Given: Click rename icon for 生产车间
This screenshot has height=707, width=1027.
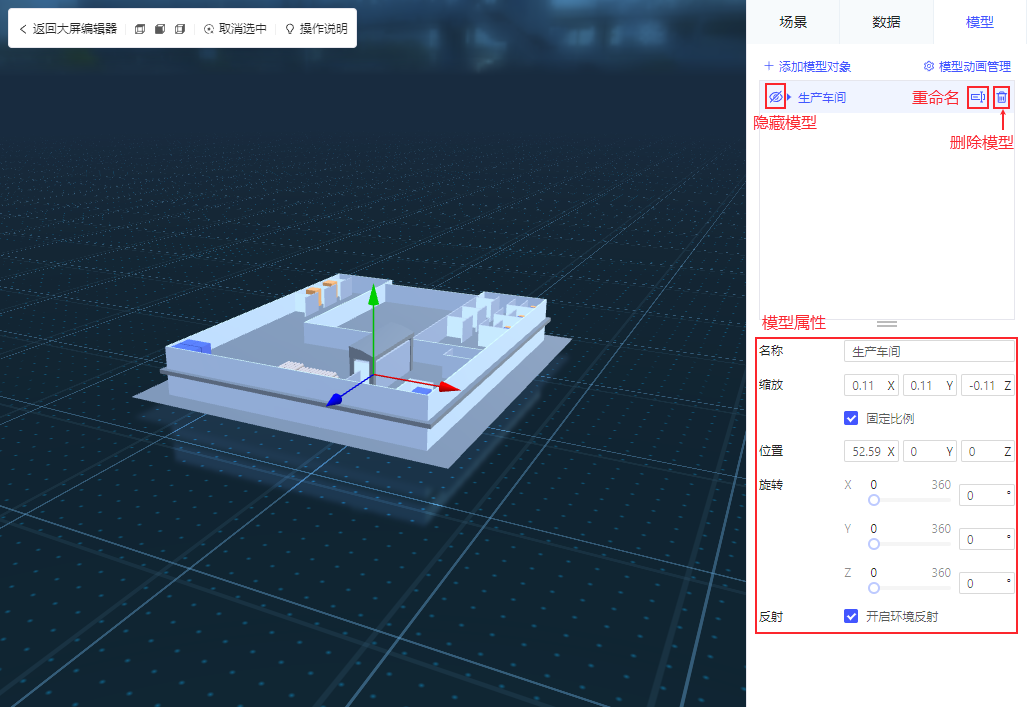Looking at the screenshot, I should (978, 97).
